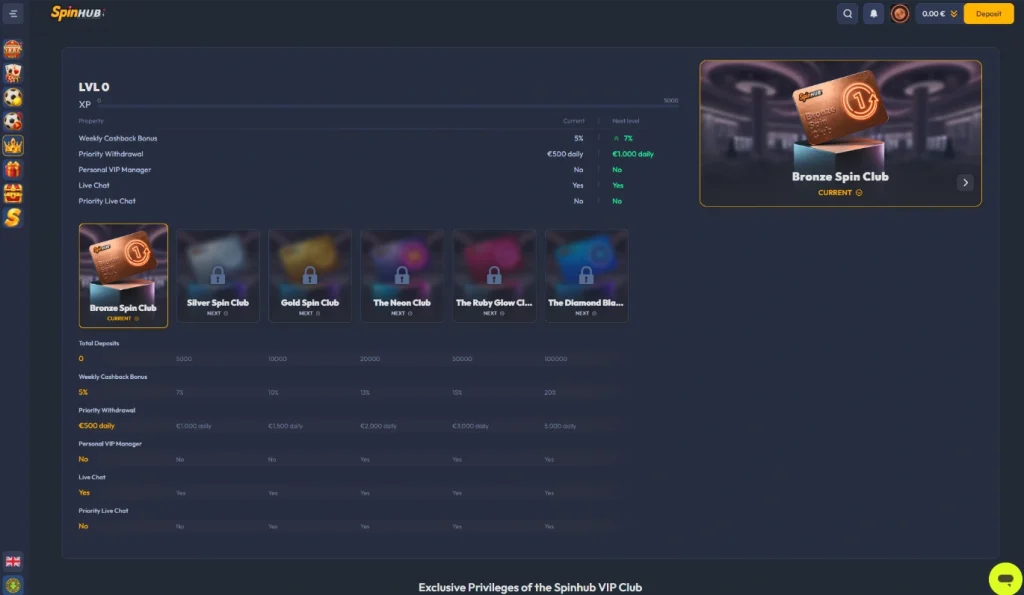Click the 20% Weekly Cashback value
1024x595 pixels.
coord(550,393)
